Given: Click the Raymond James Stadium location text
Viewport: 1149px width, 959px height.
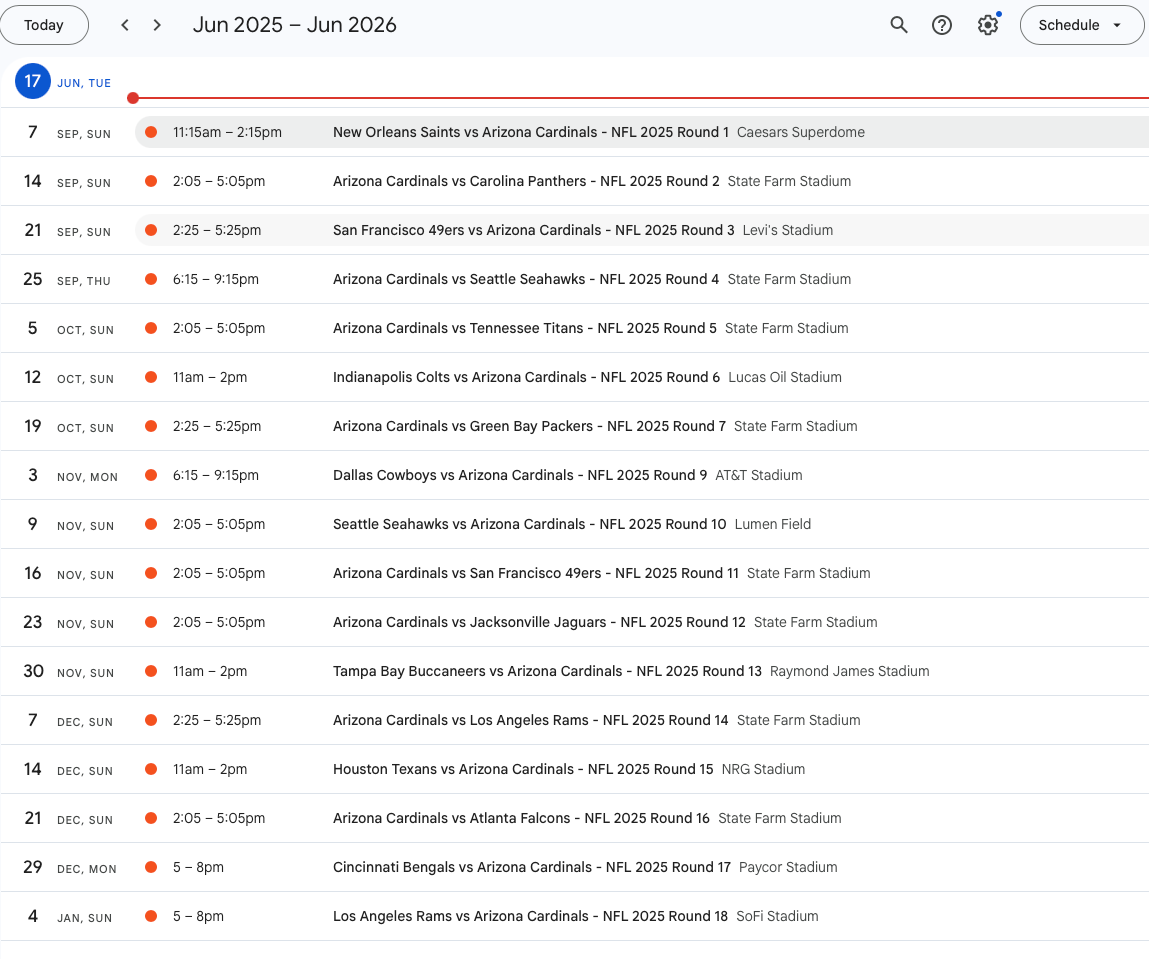Looking at the screenshot, I should pyautogui.click(x=850, y=672).
